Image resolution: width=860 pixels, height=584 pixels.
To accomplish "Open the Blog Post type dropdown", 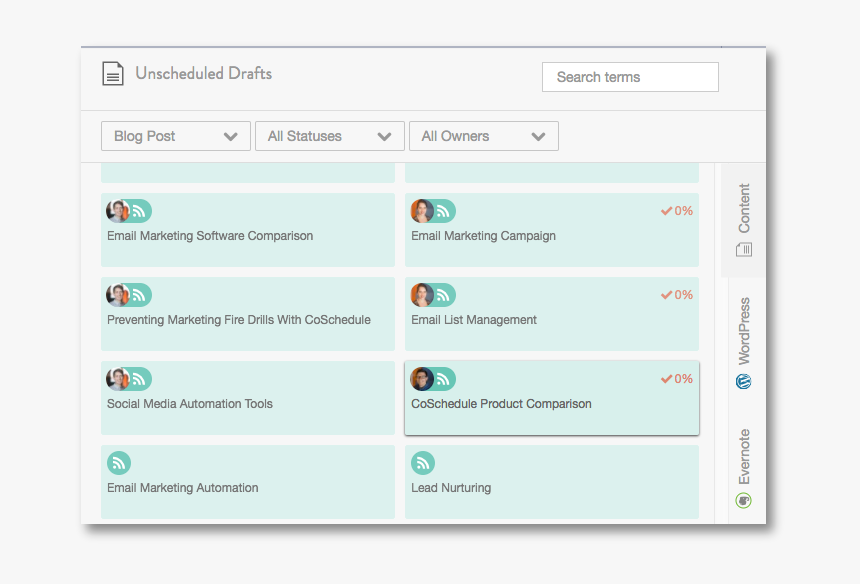I will (x=176, y=136).
